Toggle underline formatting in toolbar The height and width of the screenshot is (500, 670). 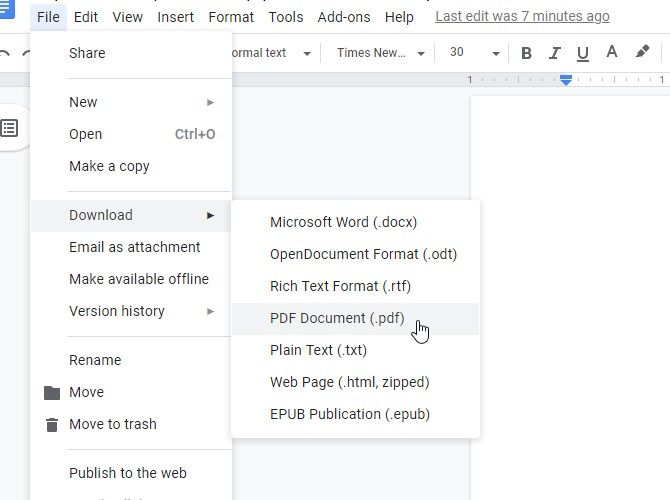point(583,53)
